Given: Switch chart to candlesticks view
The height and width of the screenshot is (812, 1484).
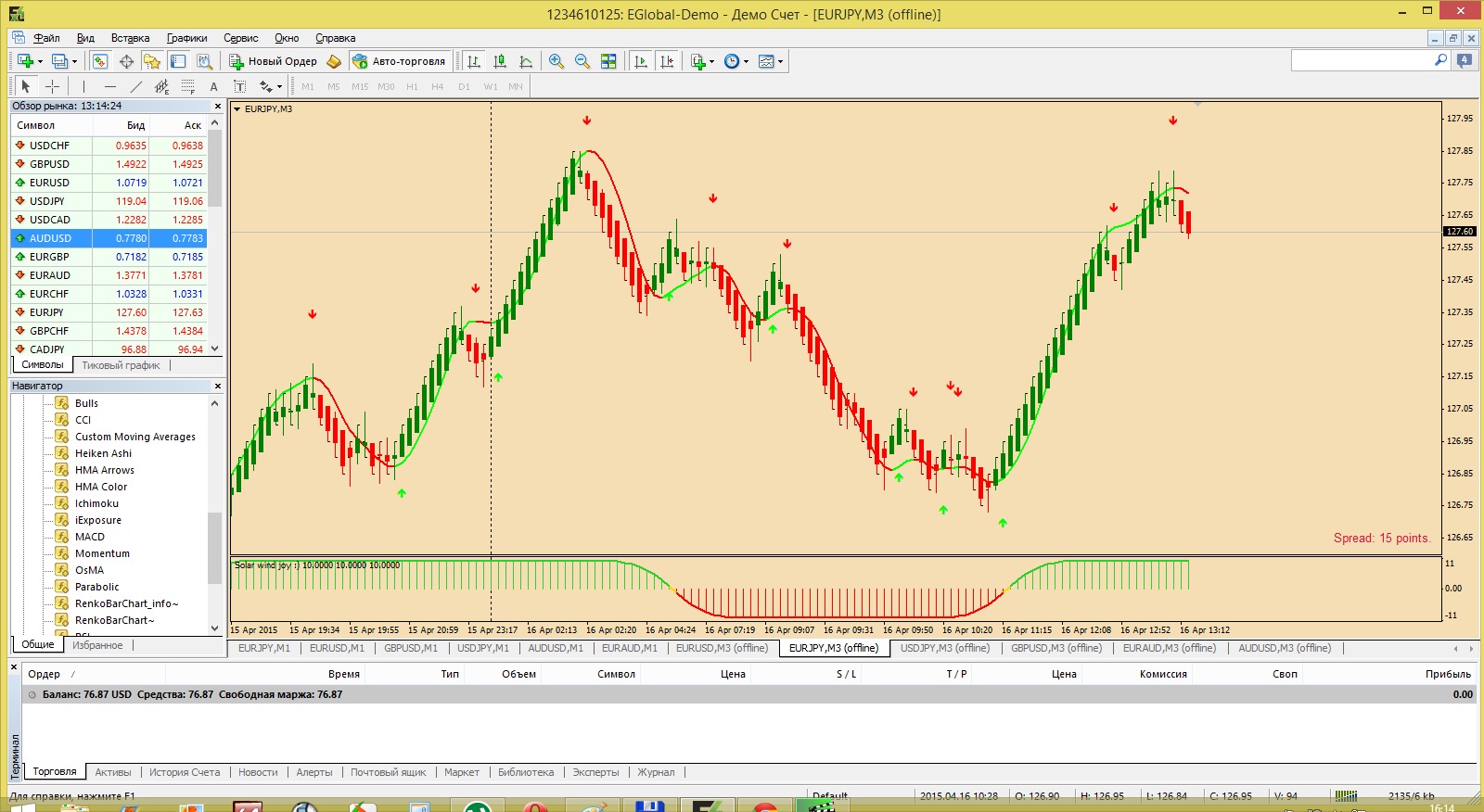Looking at the screenshot, I should coord(500,61).
